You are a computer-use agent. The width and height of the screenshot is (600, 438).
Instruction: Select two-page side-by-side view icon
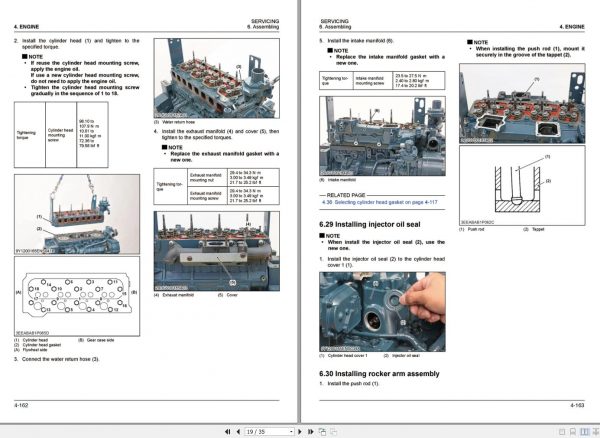[x=584, y=432]
